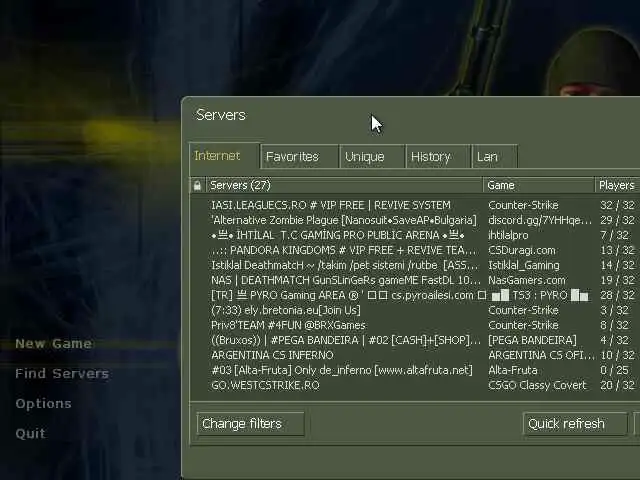Select New Game in main menu
640x480 pixels.
(53, 344)
